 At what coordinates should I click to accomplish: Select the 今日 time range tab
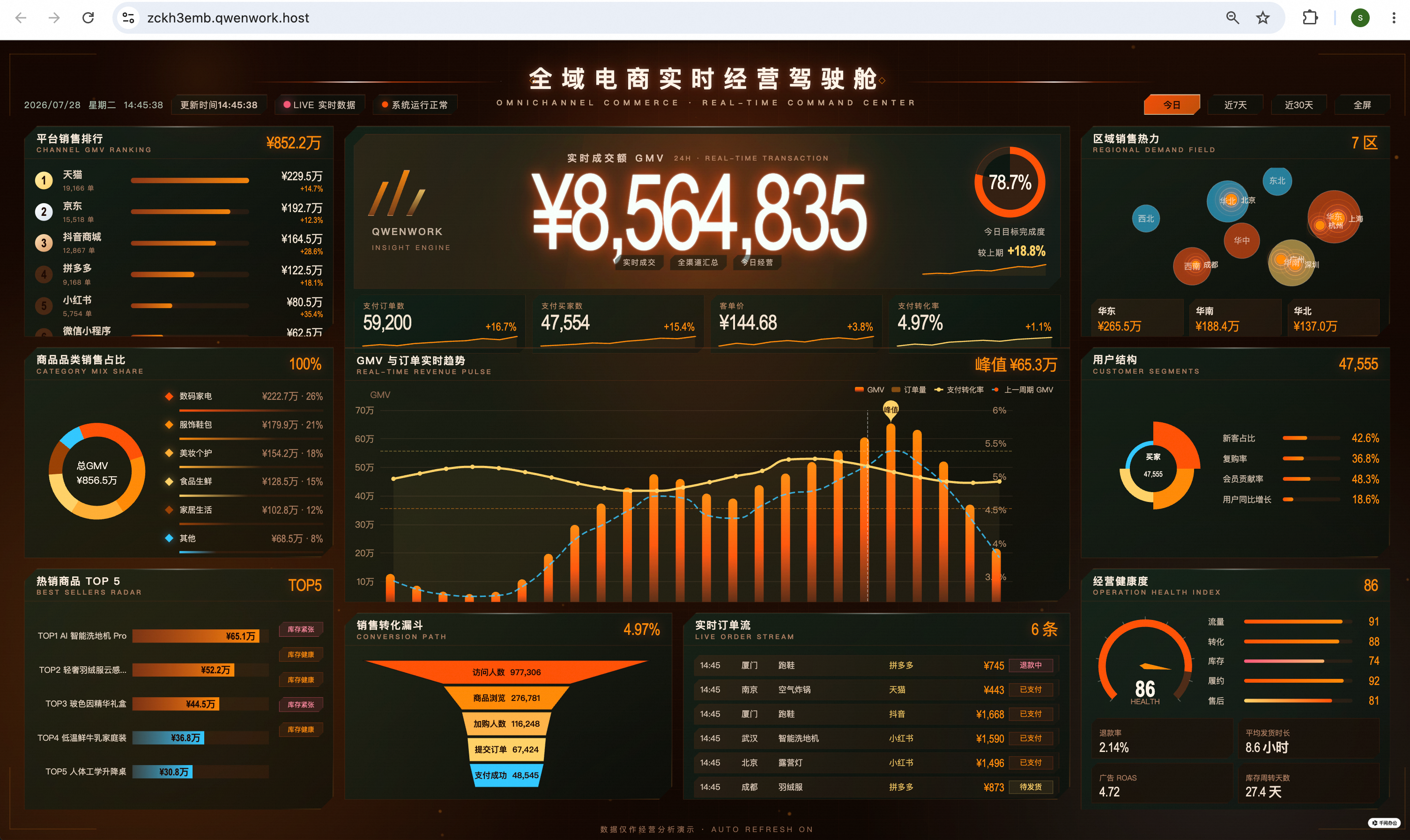pos(1172,105)
